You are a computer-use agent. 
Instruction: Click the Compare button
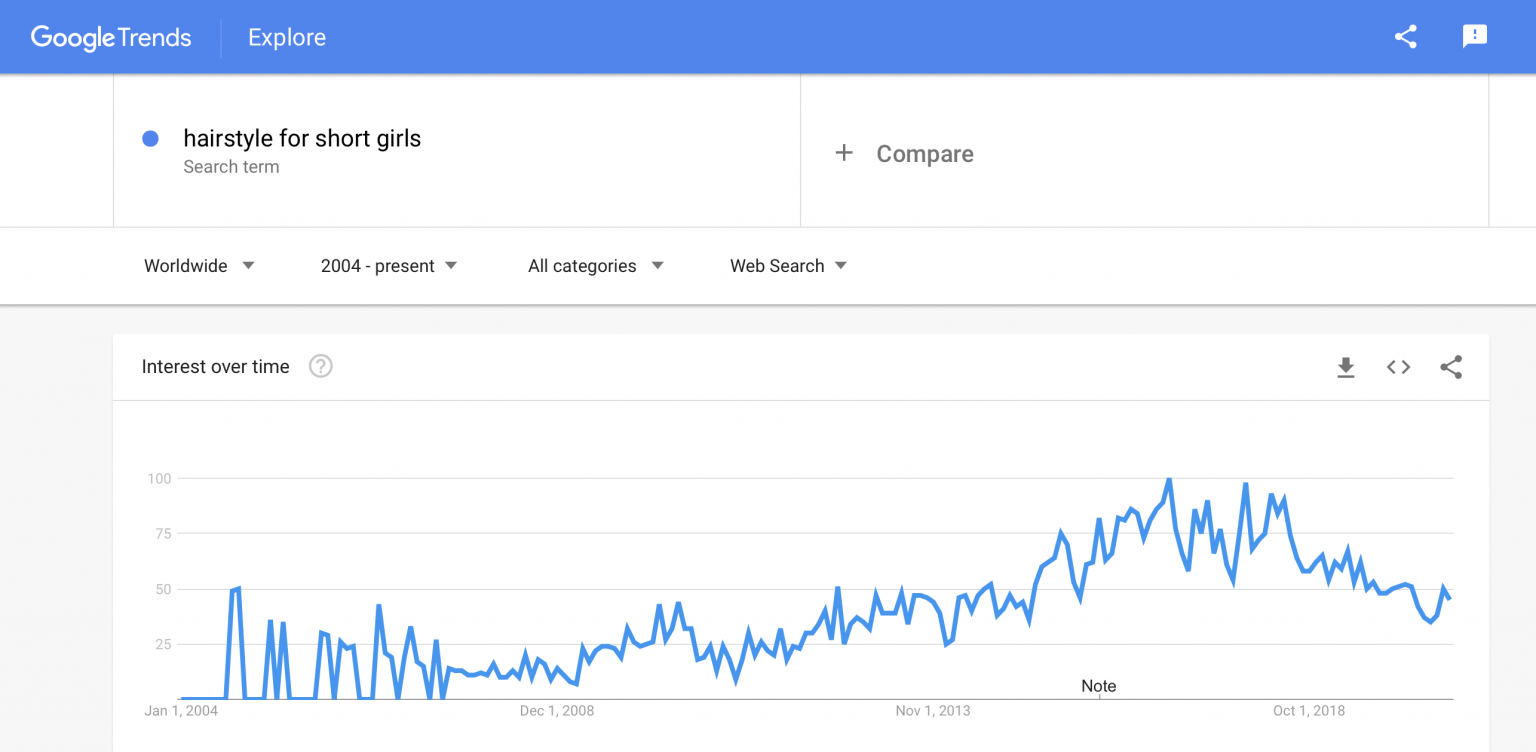[924, 154]
